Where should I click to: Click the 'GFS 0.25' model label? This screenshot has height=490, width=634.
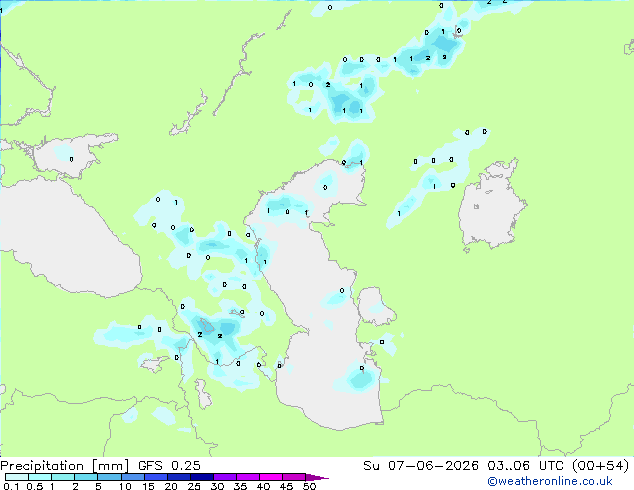[169, 466]
